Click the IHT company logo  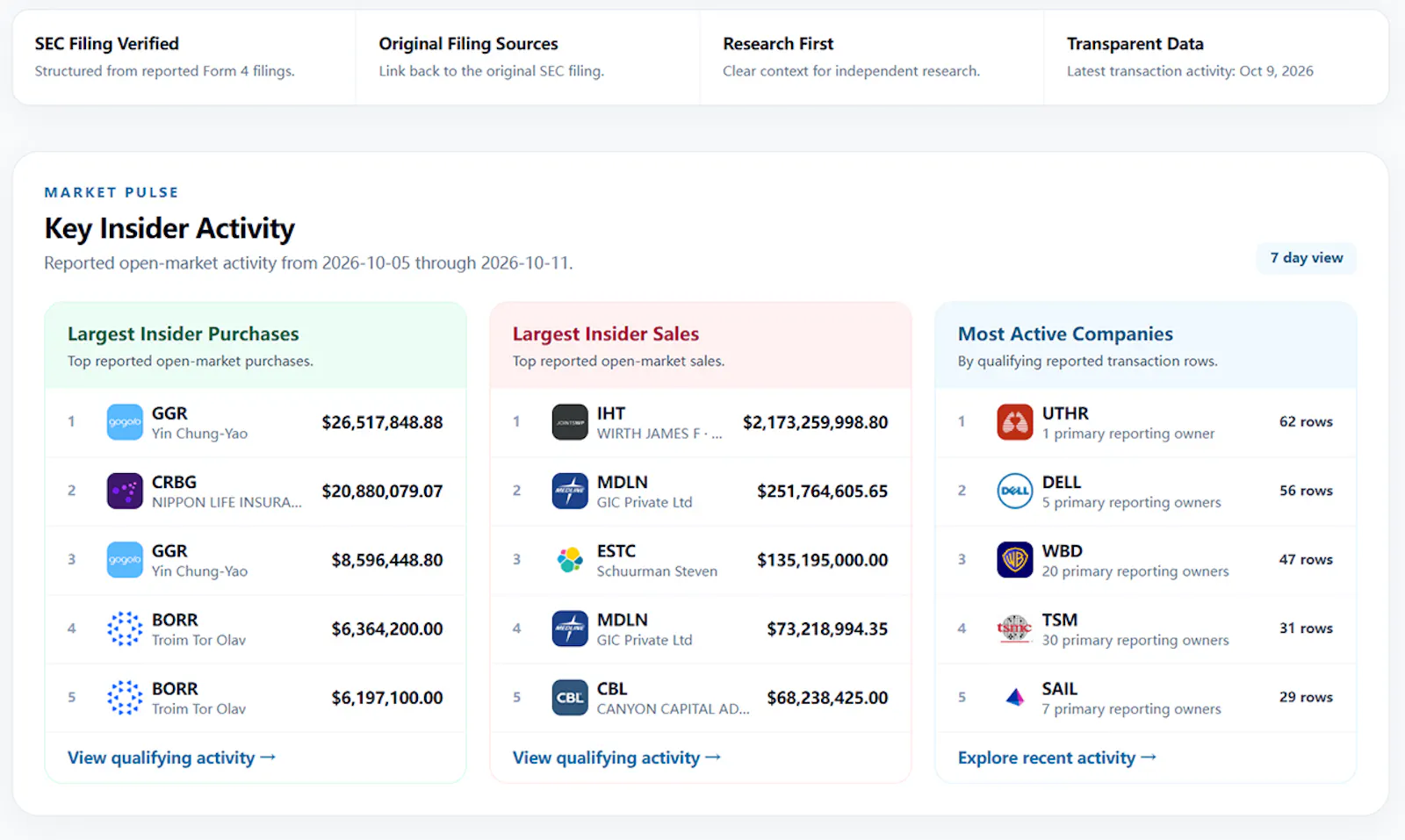coord(570,422)
